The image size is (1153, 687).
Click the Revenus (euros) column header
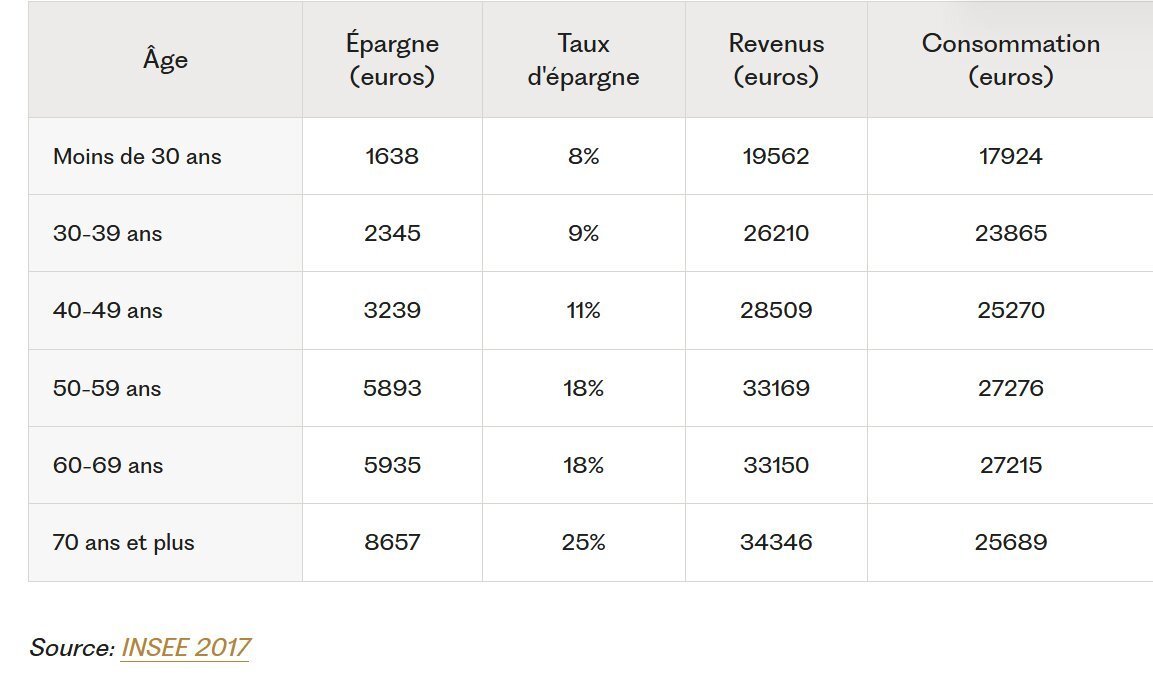pyautogui.click(x=776, y=60)
